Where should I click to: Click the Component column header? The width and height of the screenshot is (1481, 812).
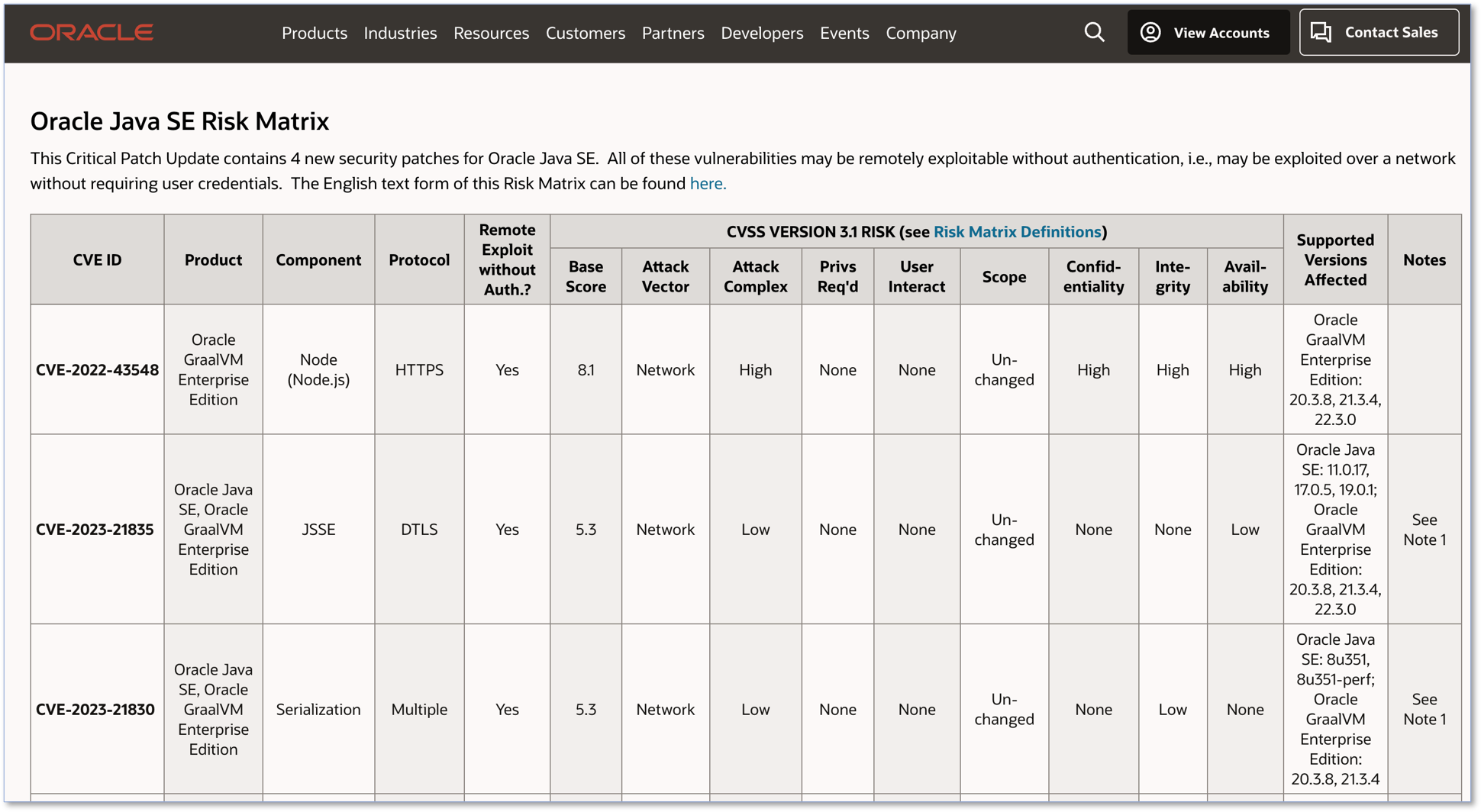(318, 260)
